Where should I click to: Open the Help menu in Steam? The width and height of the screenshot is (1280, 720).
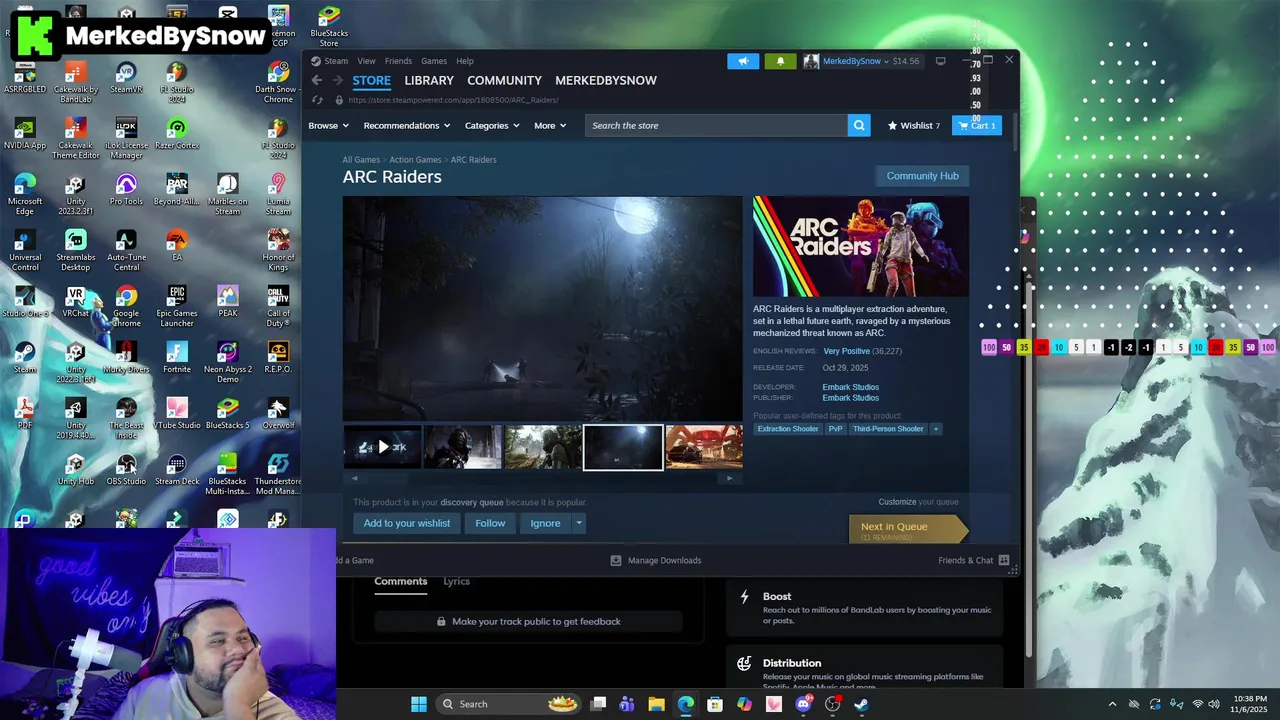[465, 61]
